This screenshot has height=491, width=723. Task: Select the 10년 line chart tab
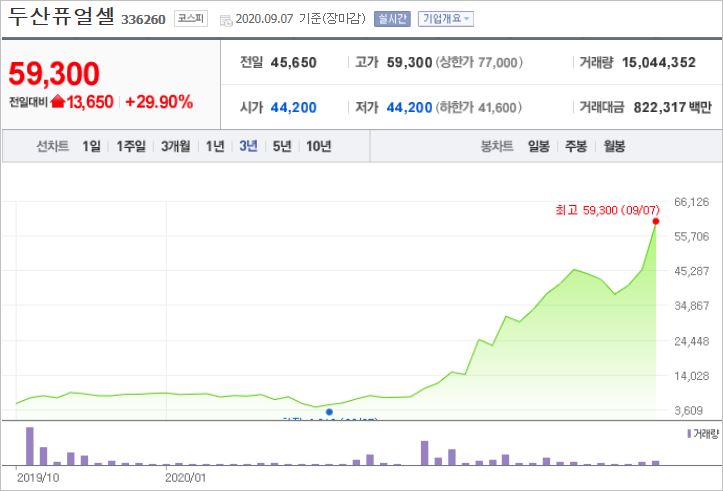tap(319, 146)
